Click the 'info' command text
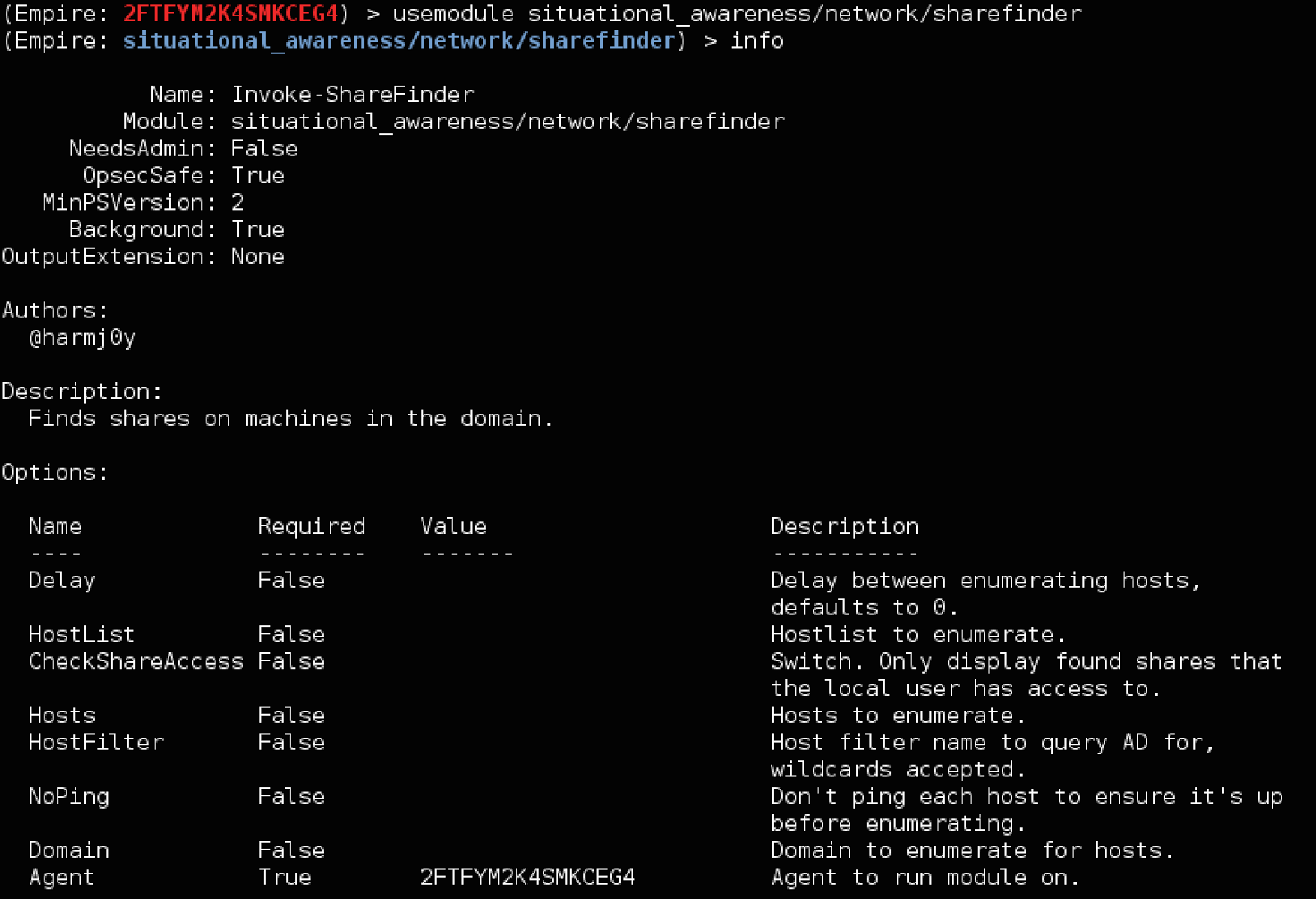This screenshot has height=899, width=1316. pyautogui.click(x=758, y=41)
